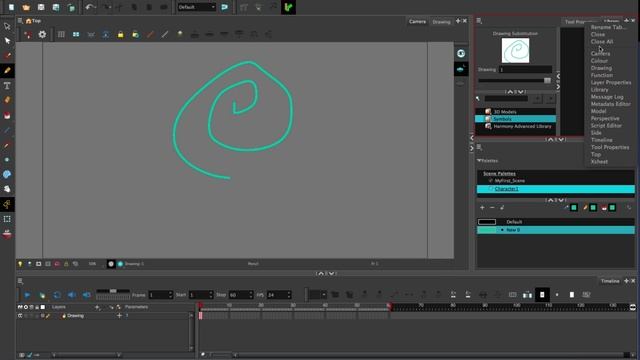Switch to the Timeline tab
Image resolution: width=640 pixels, height=360 pixels.
click(x=610, y=281)
